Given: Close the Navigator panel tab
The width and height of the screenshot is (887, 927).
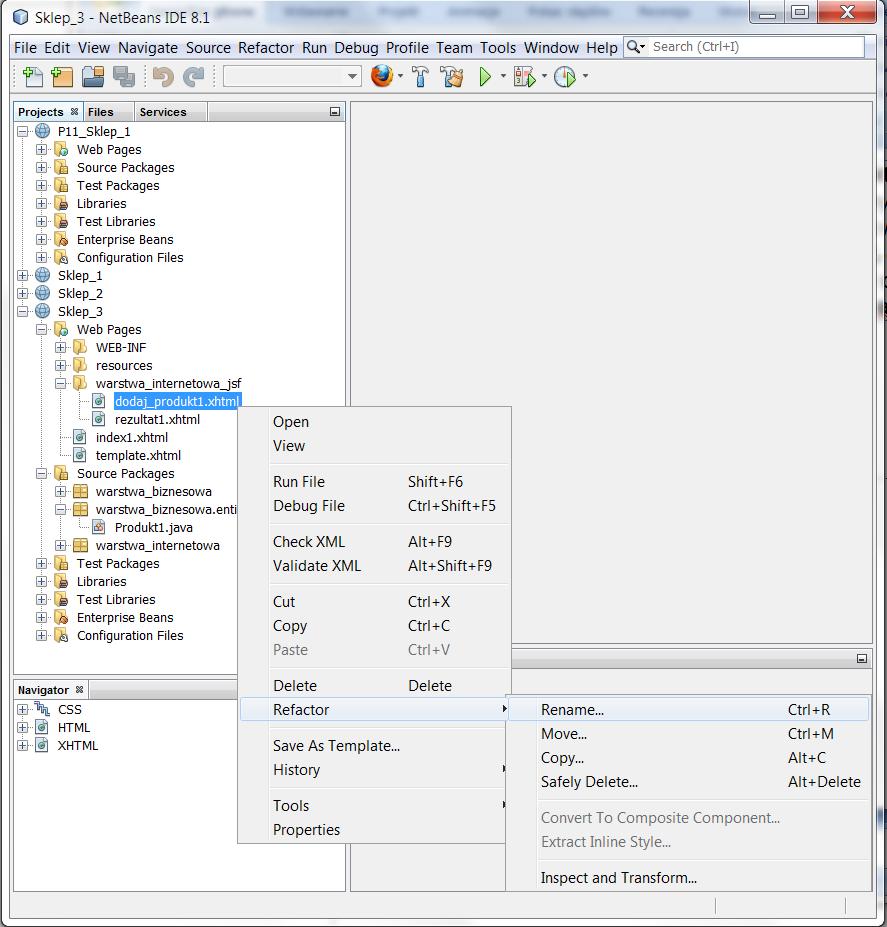Looking at the screenshot, I should (79, 689).
